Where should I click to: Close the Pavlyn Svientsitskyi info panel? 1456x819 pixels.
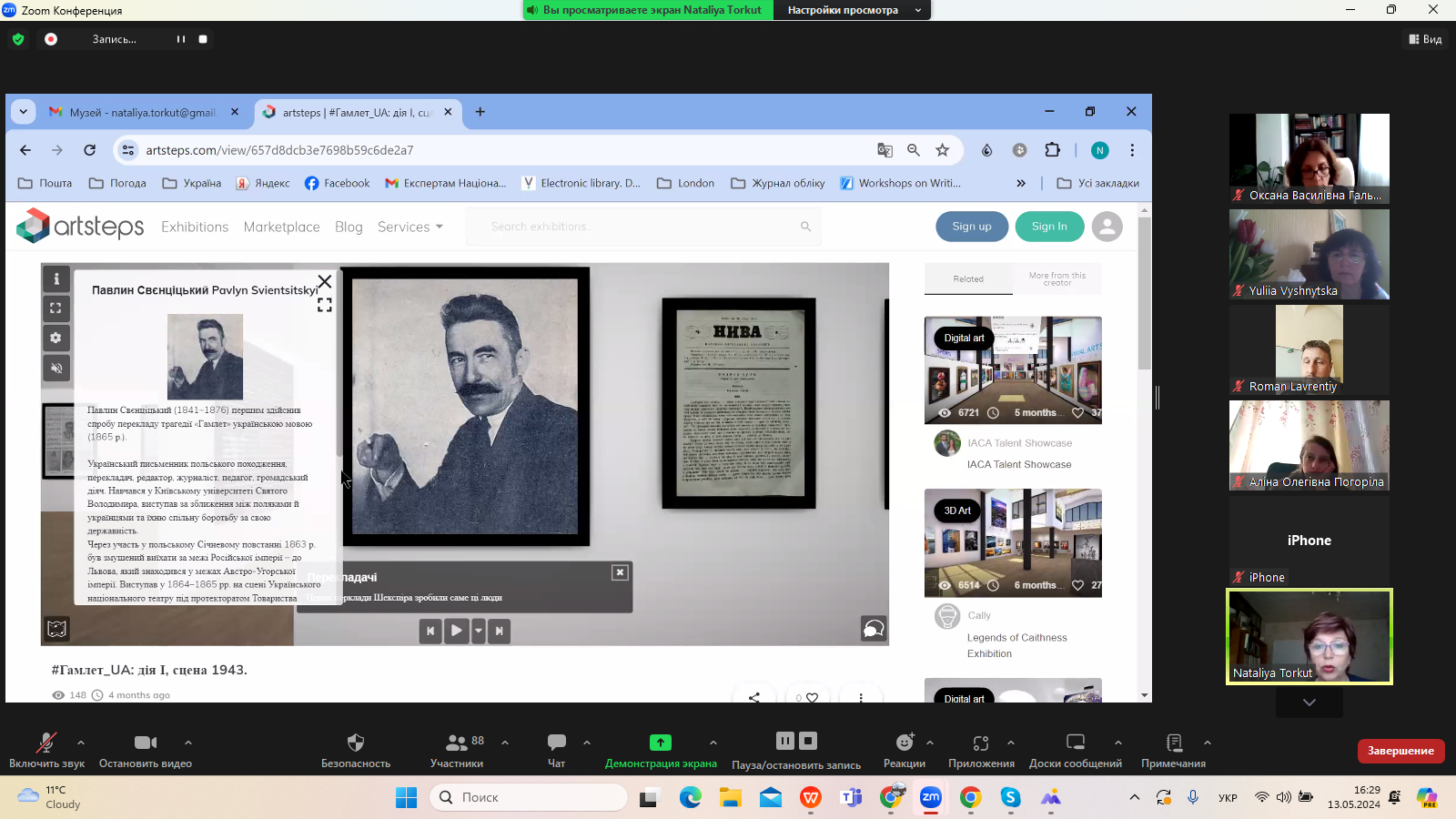pos(324,281)
